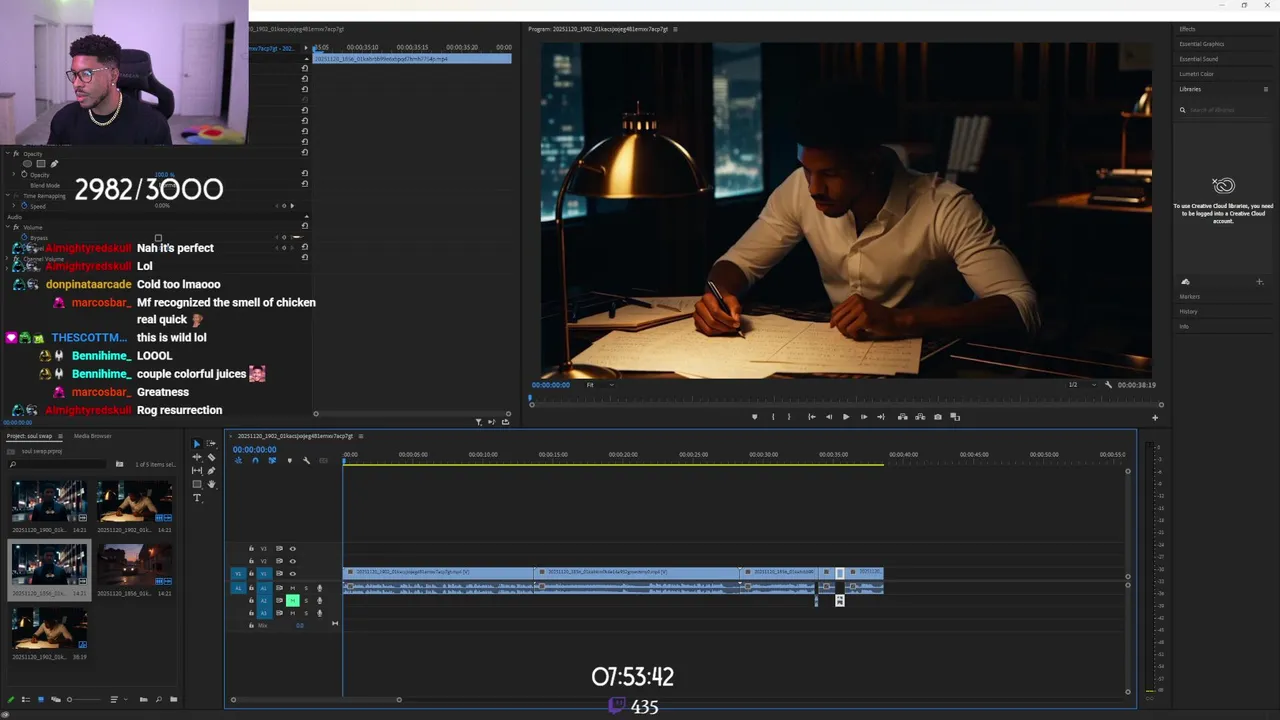
Task: Click the Mark Out button in Program monitor
Action: (x=789, y=417)
